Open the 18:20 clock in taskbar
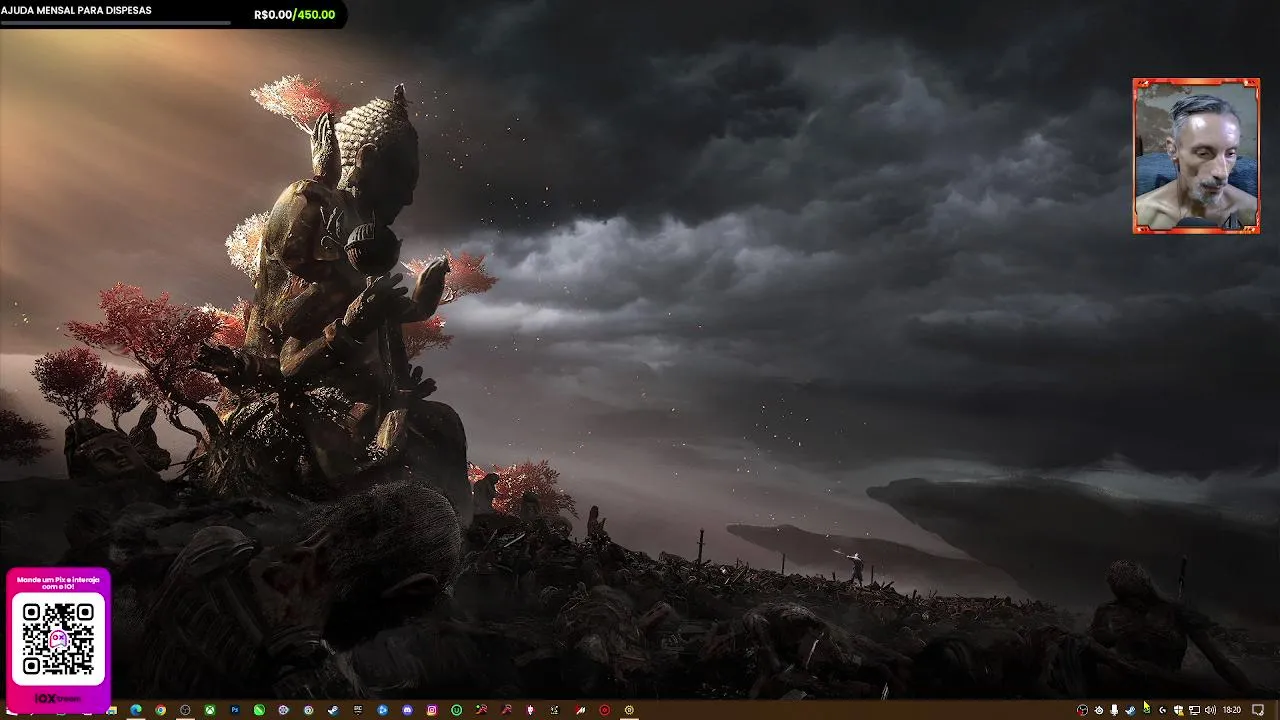 pyautogui.click(x=1232, y=710)
